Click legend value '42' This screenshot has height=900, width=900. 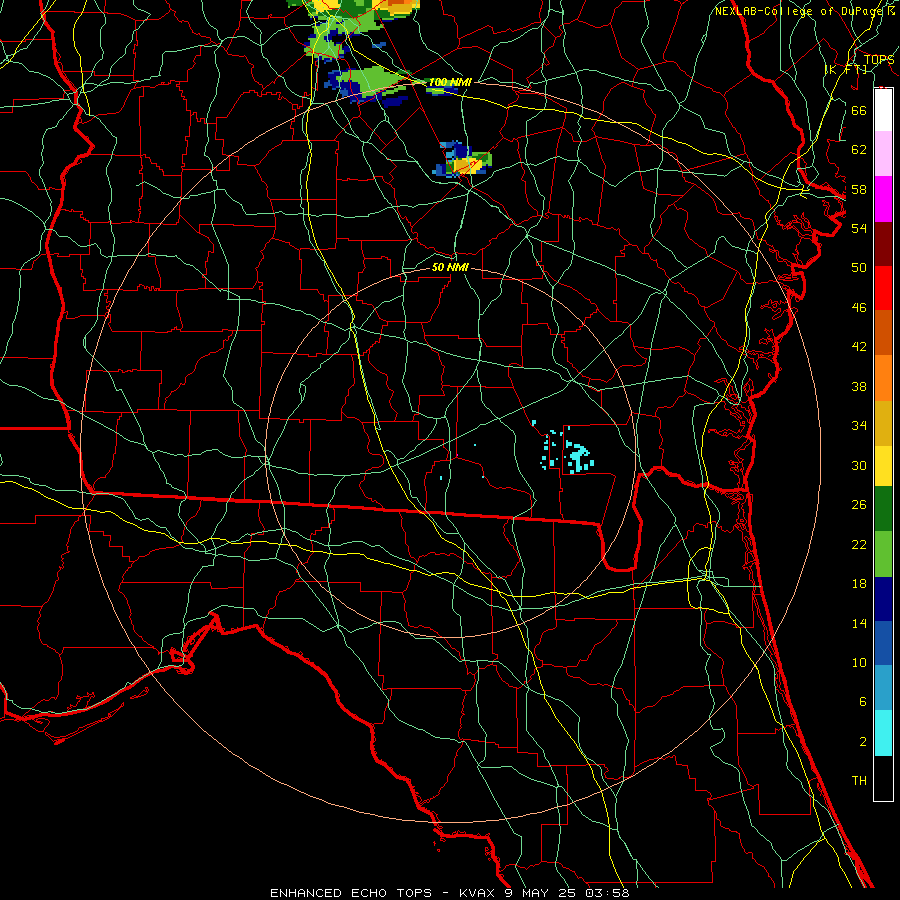click(859, 347)
